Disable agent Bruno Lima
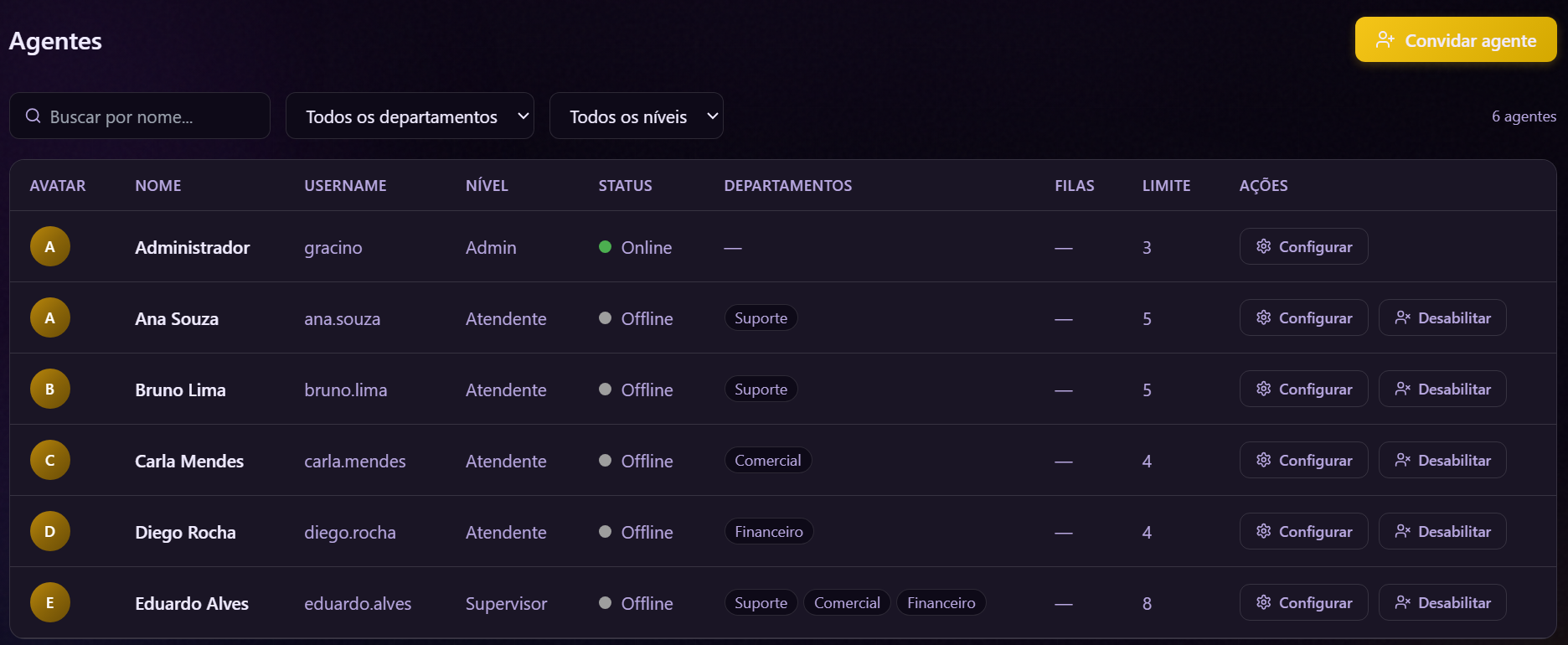The width and height of the screenshot is (1568, 645). coord(1442,390)
